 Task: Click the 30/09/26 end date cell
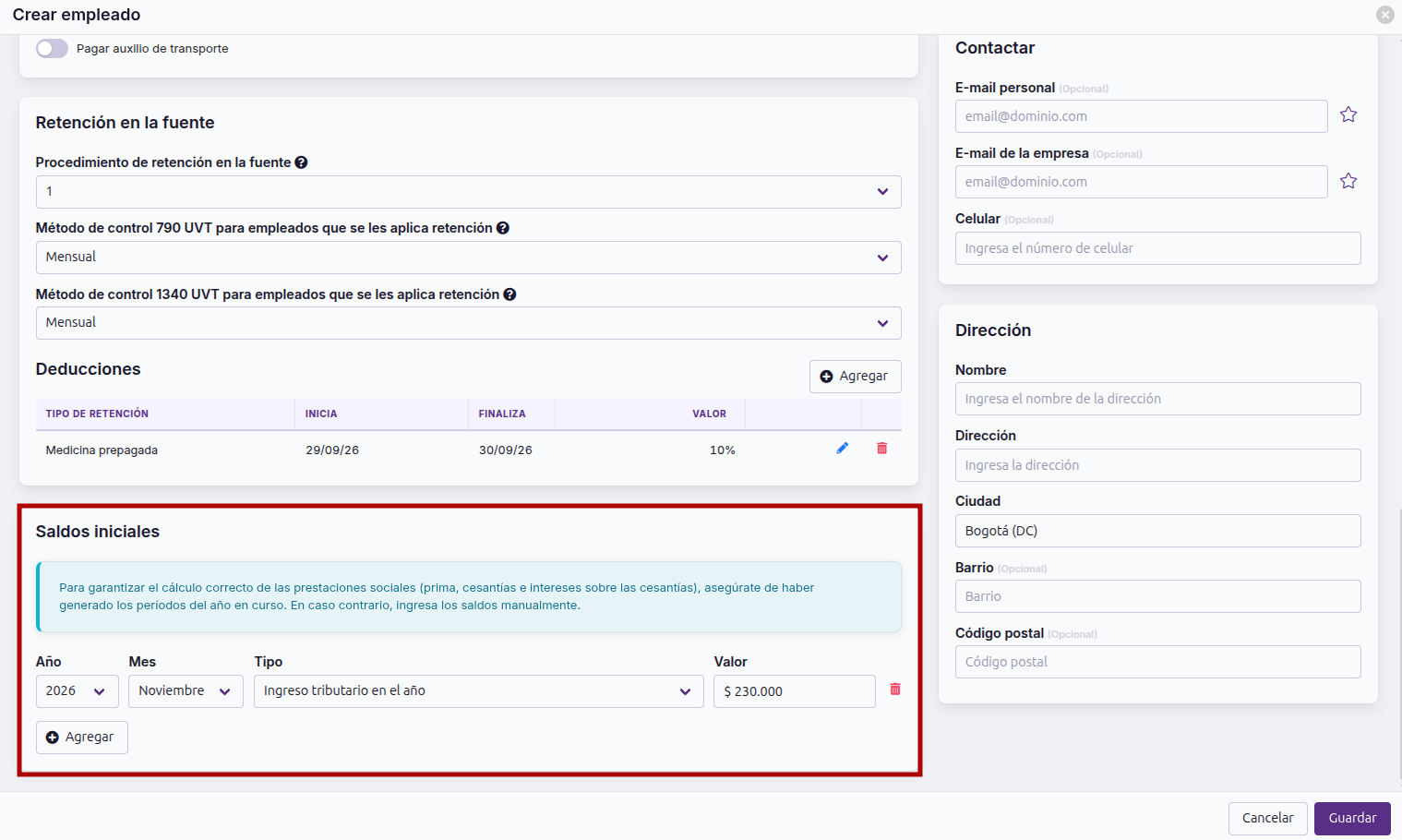505,450
